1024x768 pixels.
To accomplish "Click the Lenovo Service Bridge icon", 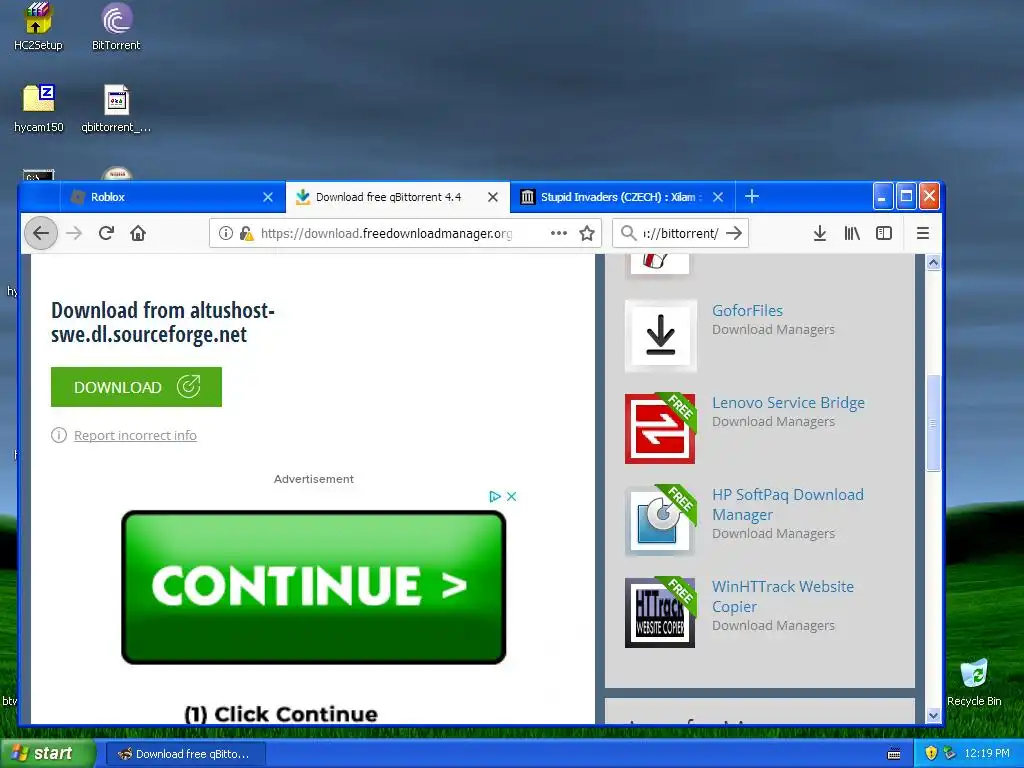I will (x=660, y=428).
